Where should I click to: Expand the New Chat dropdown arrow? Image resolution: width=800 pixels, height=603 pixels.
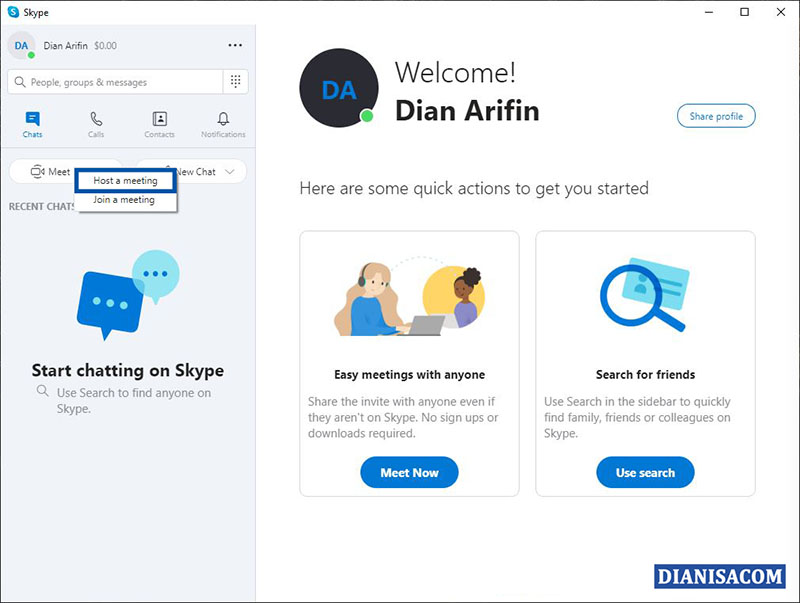pyautogui.click(x=230, y=172)
